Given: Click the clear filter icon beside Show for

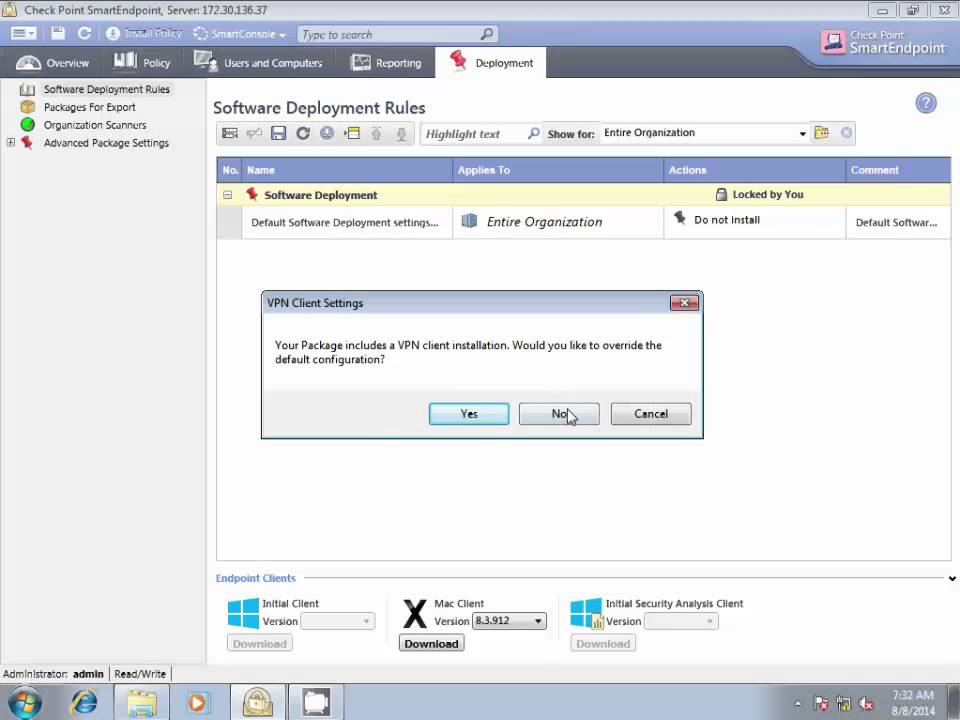Looking at the screenshot, I should point(846,133).
